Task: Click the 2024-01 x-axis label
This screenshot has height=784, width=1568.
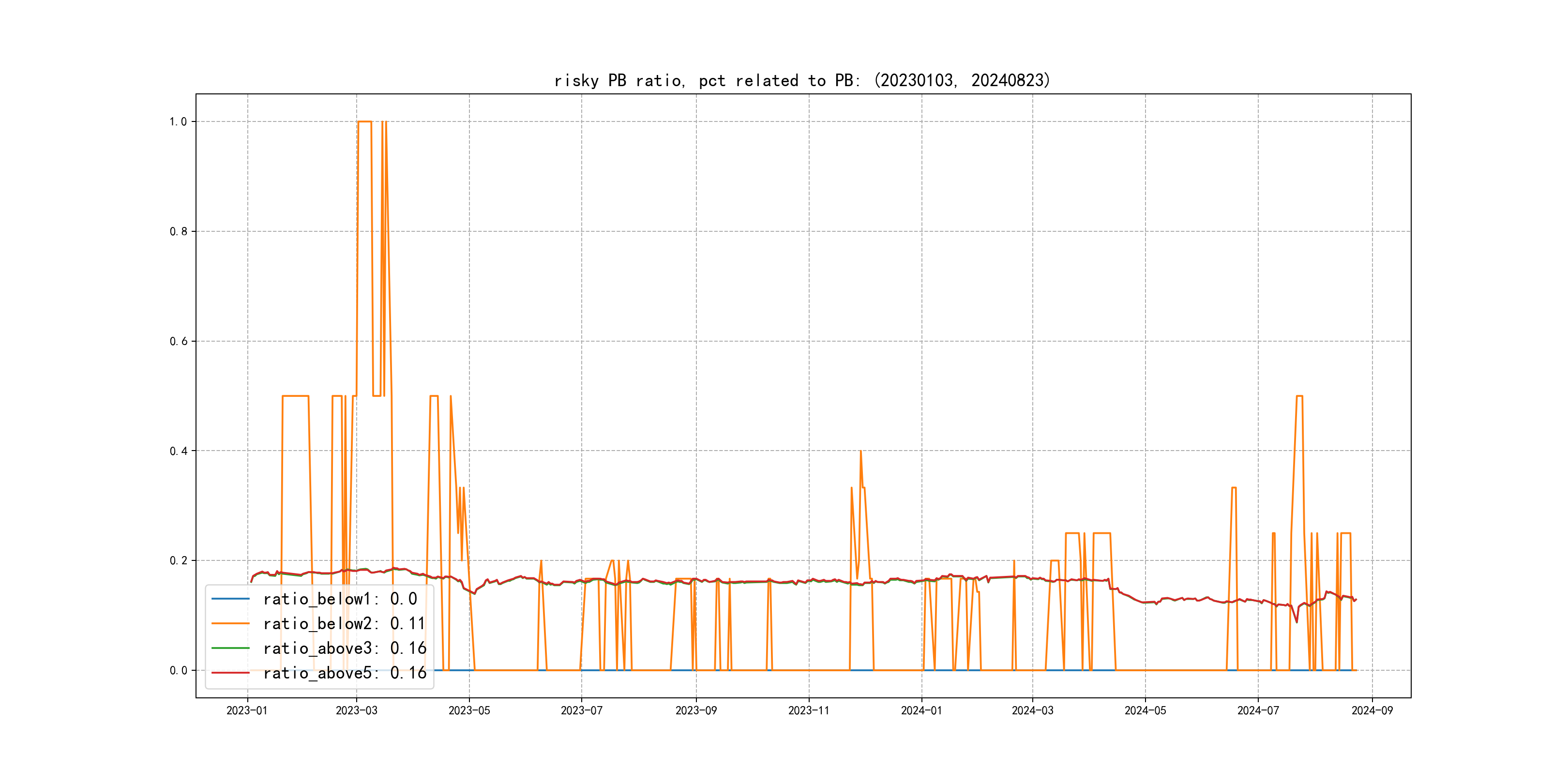Action: click(x=921, y=710)
